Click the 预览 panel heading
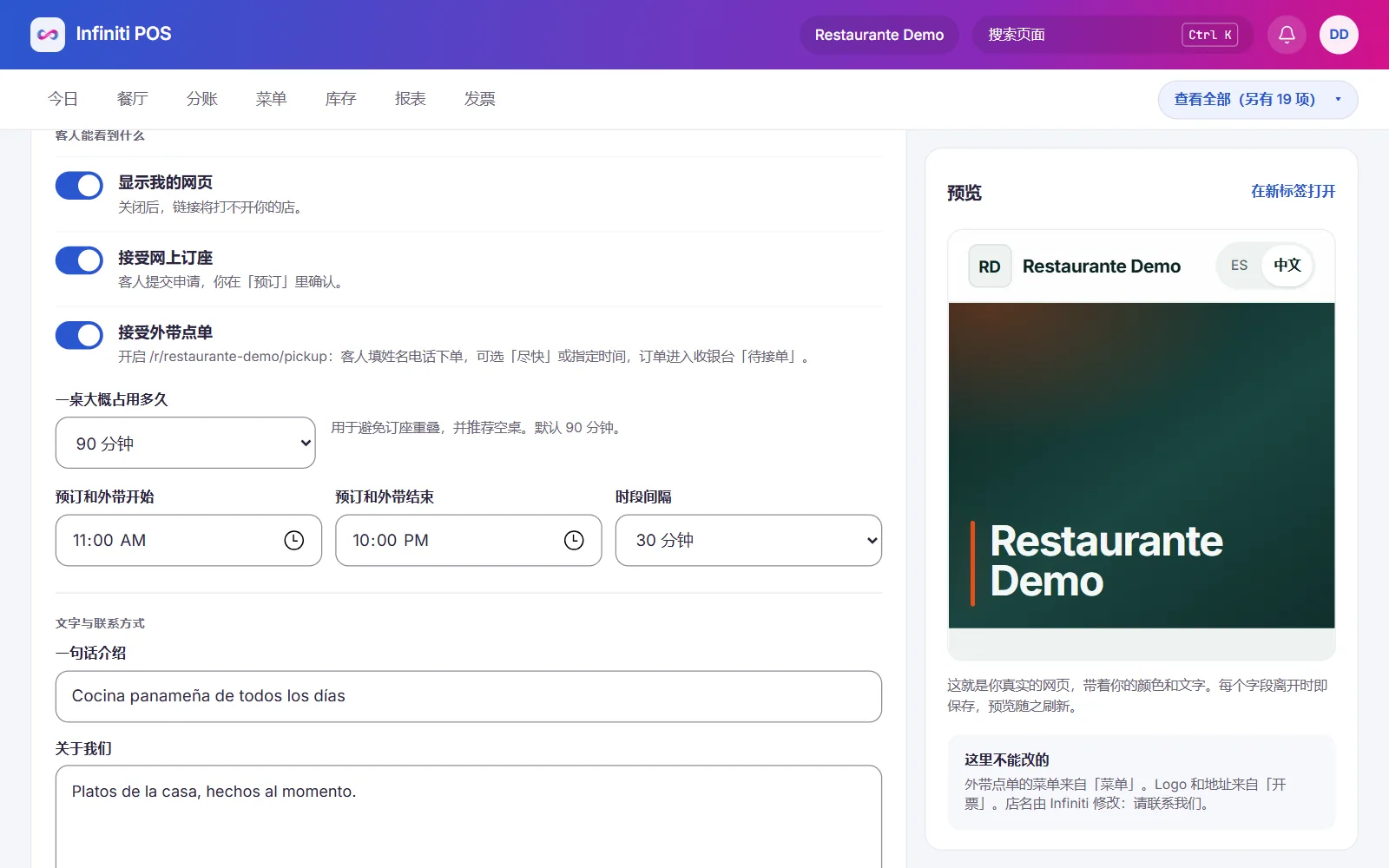 pos(964,193)
